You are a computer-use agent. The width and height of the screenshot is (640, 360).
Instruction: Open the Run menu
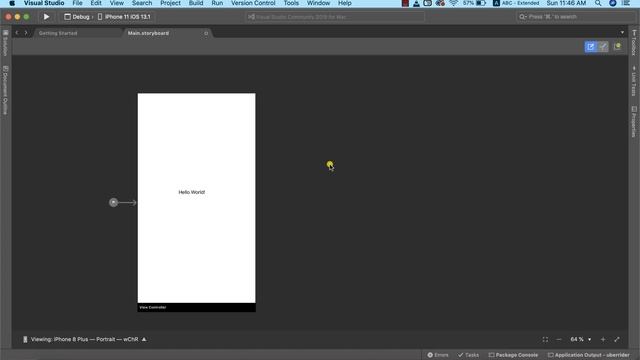point(217,3)
